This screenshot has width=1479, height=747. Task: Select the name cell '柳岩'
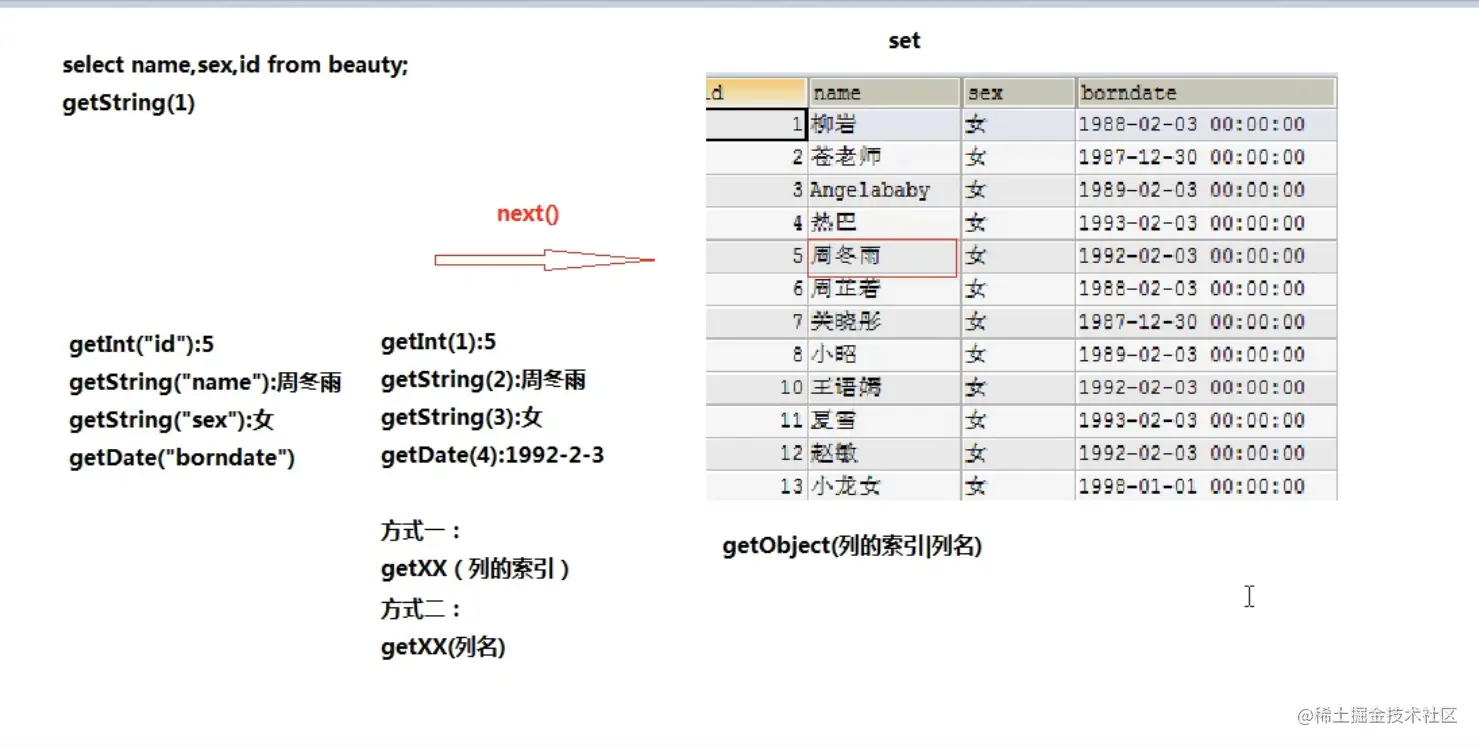(x=884, y=125)
